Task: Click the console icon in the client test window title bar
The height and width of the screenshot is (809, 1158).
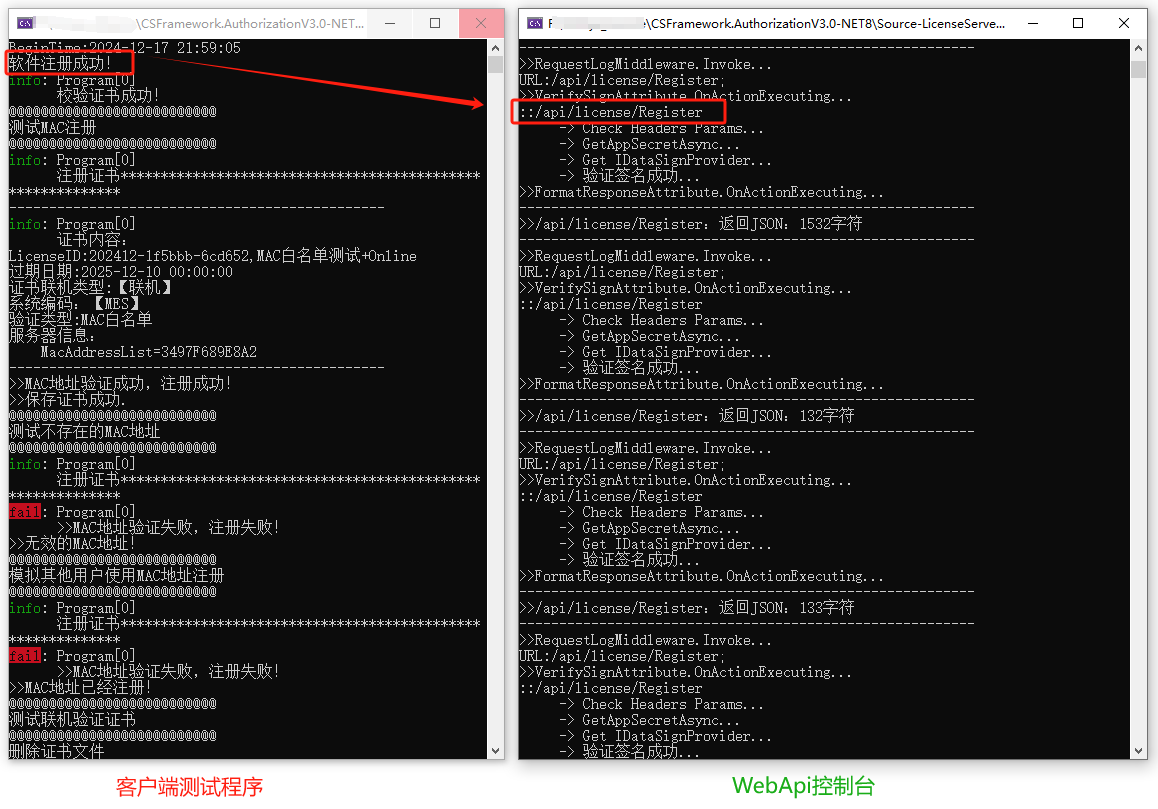Action: pyautogui.click(x=25, y=23)
